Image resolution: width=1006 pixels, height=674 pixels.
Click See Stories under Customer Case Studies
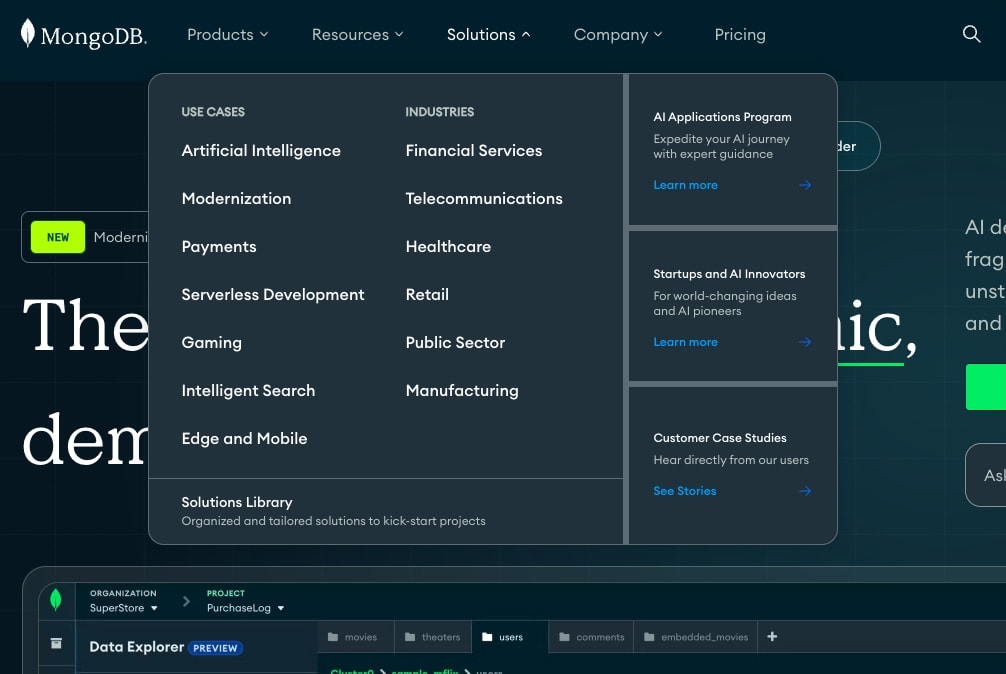[x=685, y=491]
